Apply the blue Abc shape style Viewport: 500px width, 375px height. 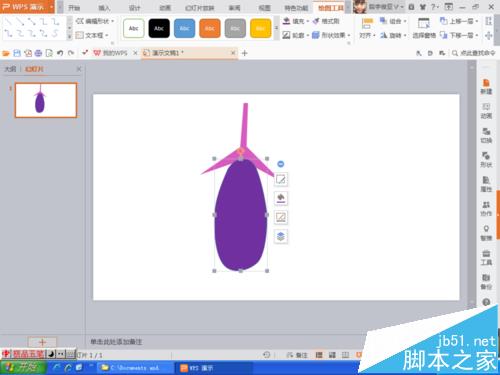[184, 28]
